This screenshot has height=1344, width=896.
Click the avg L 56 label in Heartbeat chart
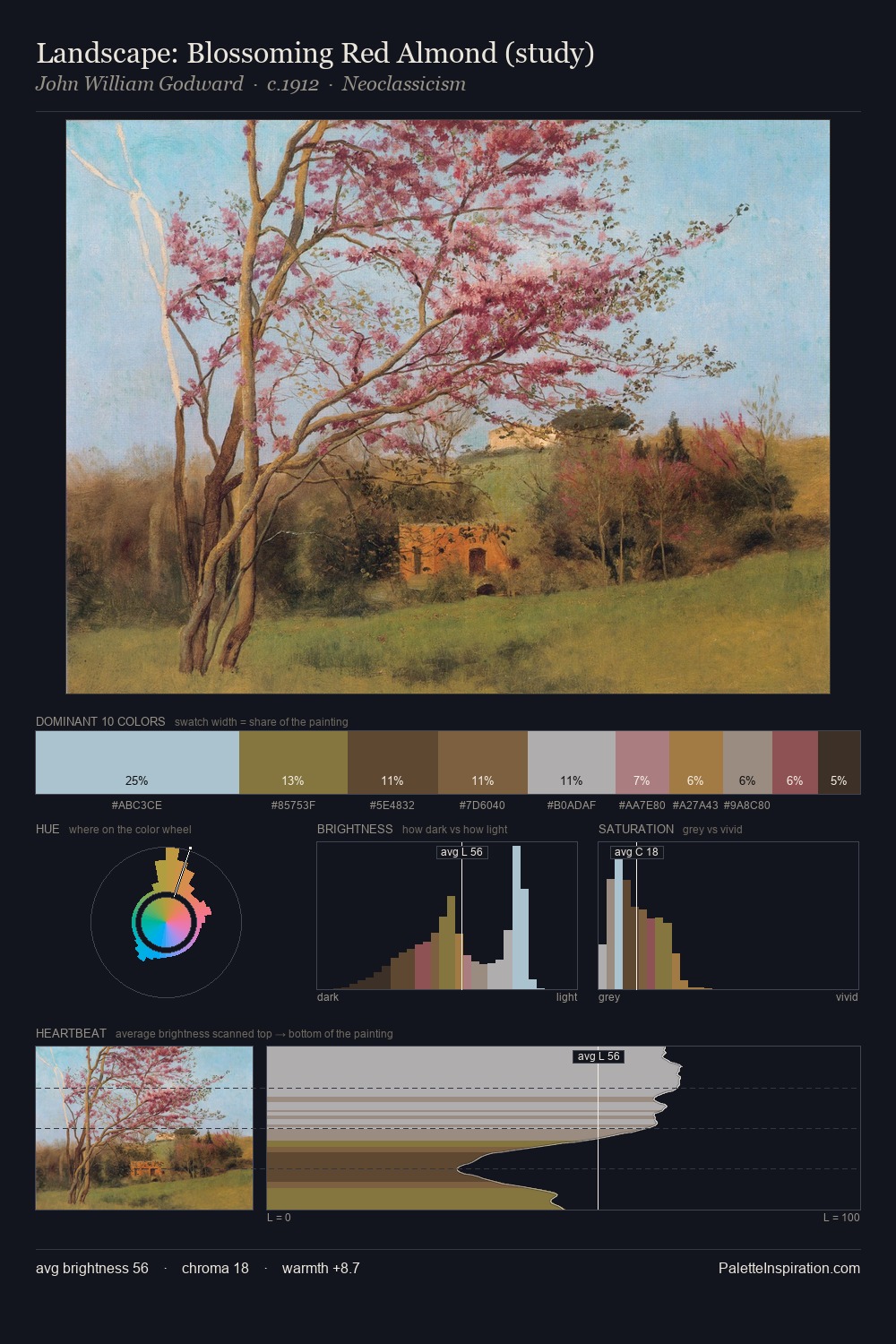coord(599,1056)
